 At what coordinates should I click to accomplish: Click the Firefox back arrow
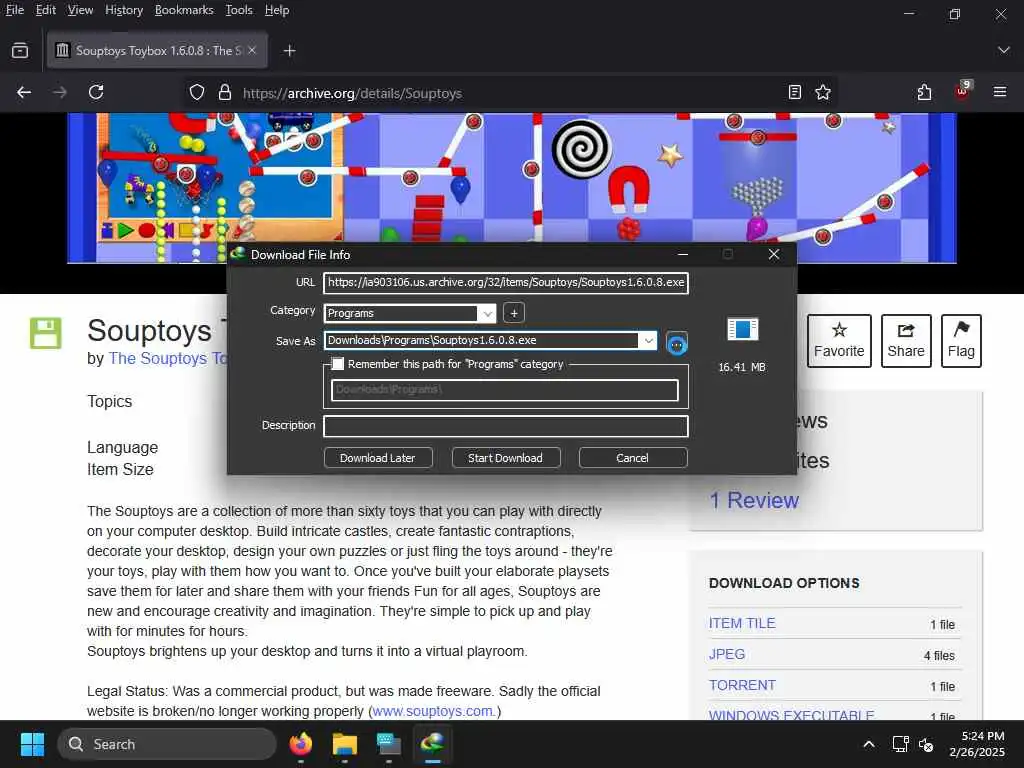tap(24, 93)
